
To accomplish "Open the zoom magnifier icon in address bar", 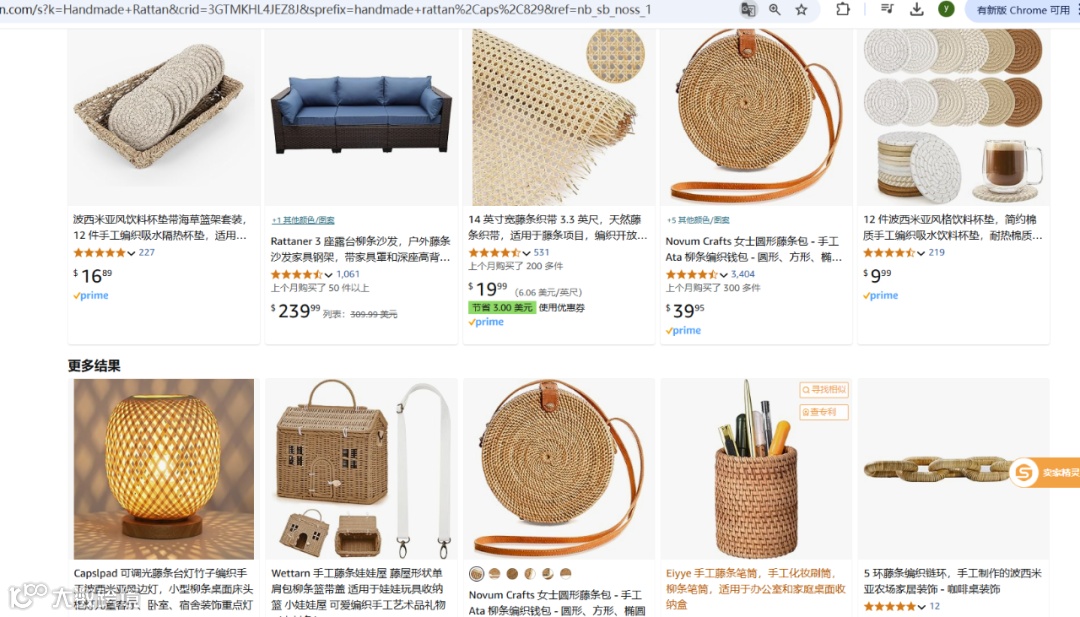I will 775,10.
